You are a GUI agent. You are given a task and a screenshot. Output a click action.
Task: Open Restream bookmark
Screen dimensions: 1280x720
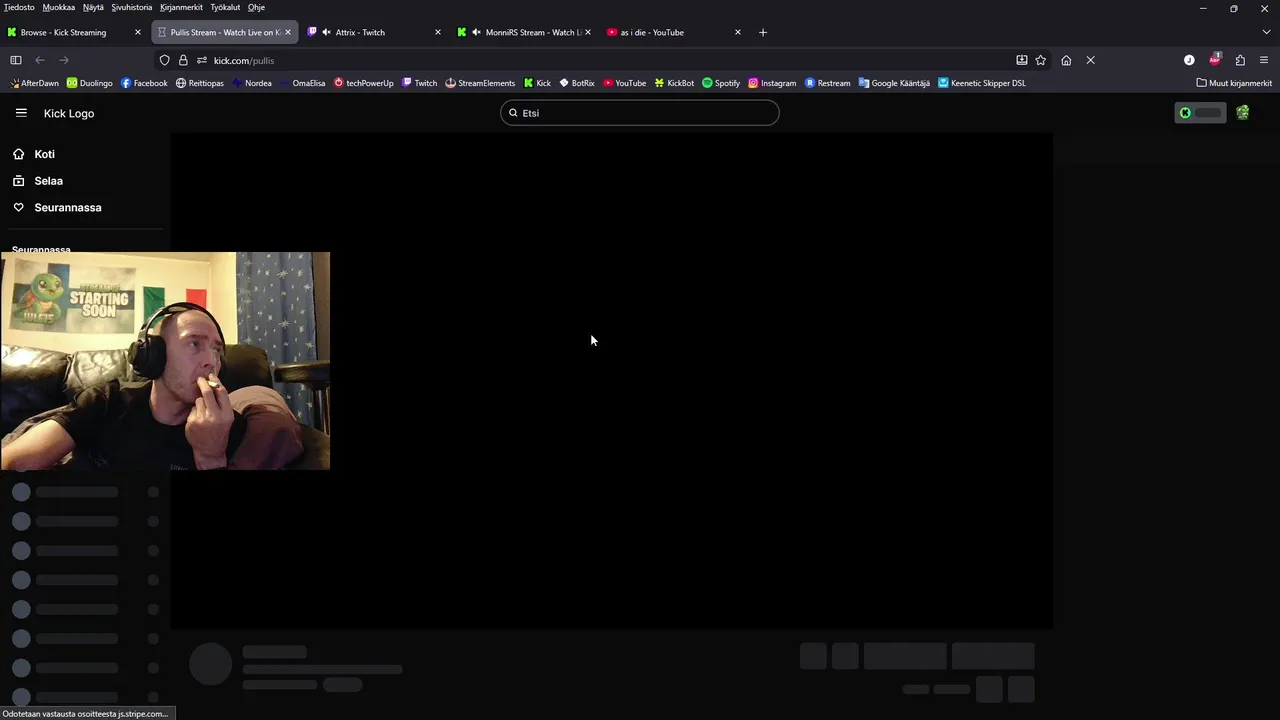[x=828, y=83]
